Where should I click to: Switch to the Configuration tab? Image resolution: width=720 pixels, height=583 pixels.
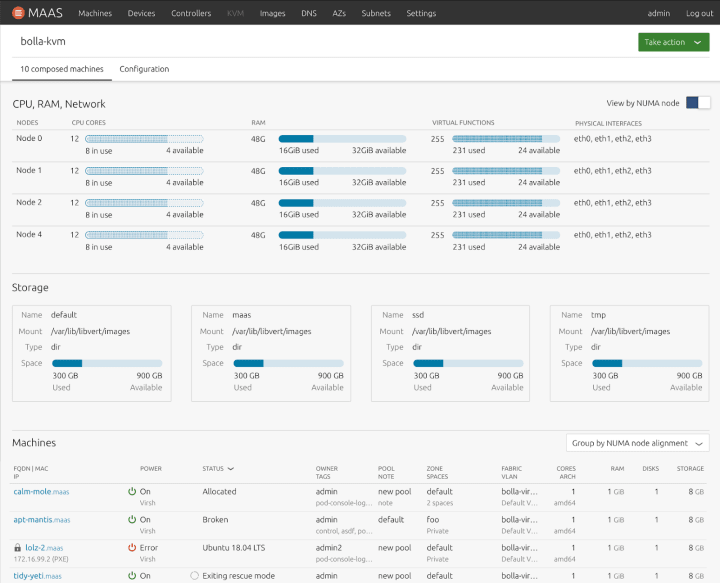144,69
